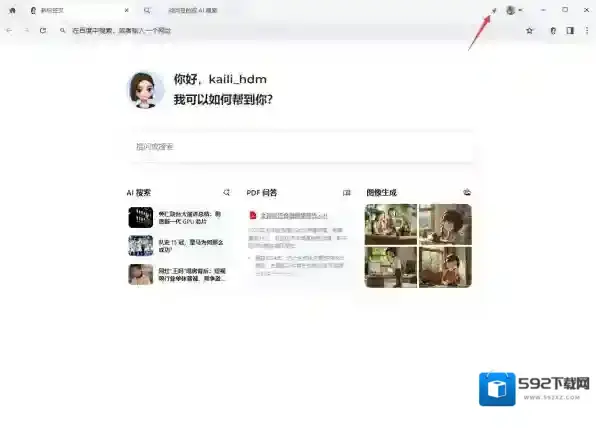596x428 pixels.
Task: Focus the address bar input
Action: 289,30
